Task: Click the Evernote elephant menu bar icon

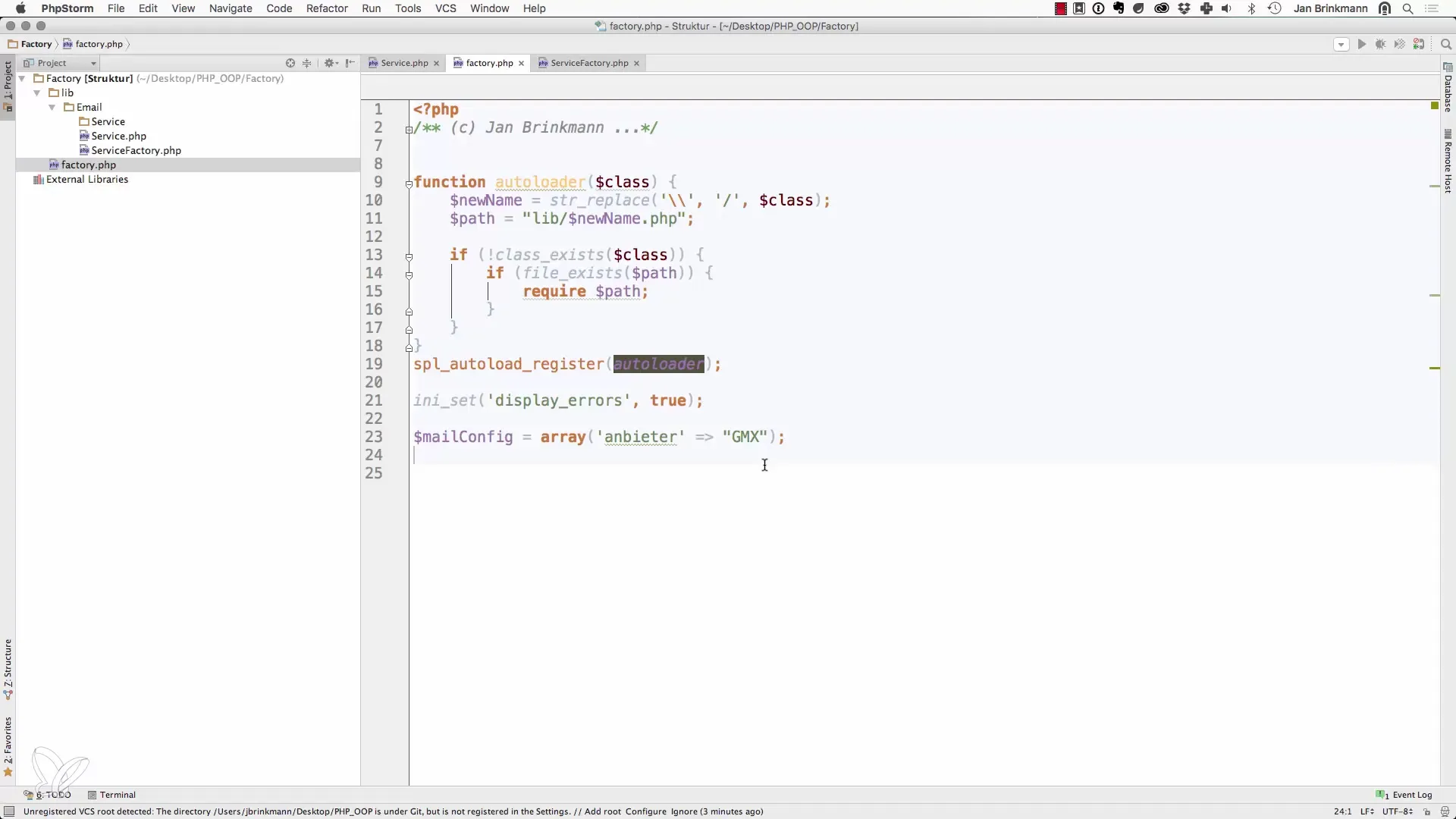Action: [1119, 8]
